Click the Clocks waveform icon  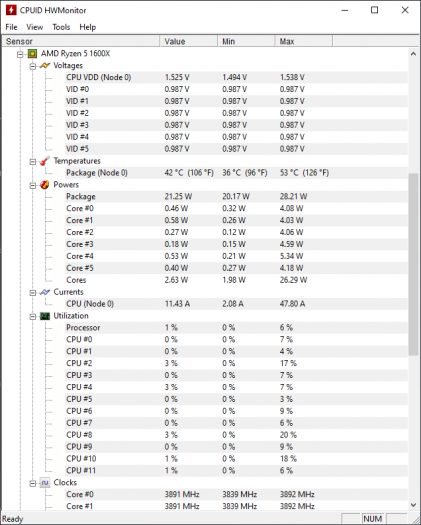point(45,483)
